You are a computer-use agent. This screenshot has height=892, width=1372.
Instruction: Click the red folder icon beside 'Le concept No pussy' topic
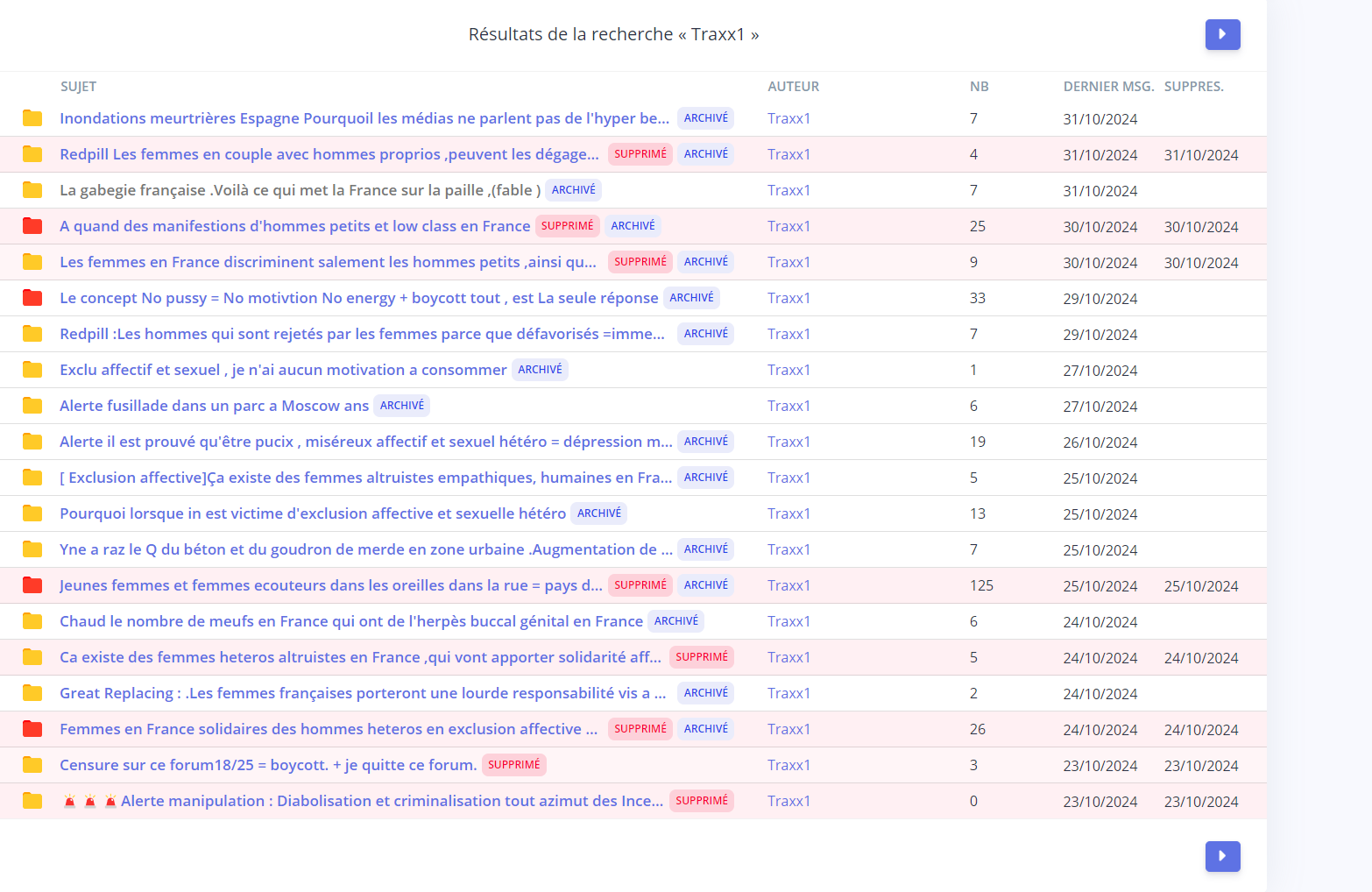[x=32, y=298]
